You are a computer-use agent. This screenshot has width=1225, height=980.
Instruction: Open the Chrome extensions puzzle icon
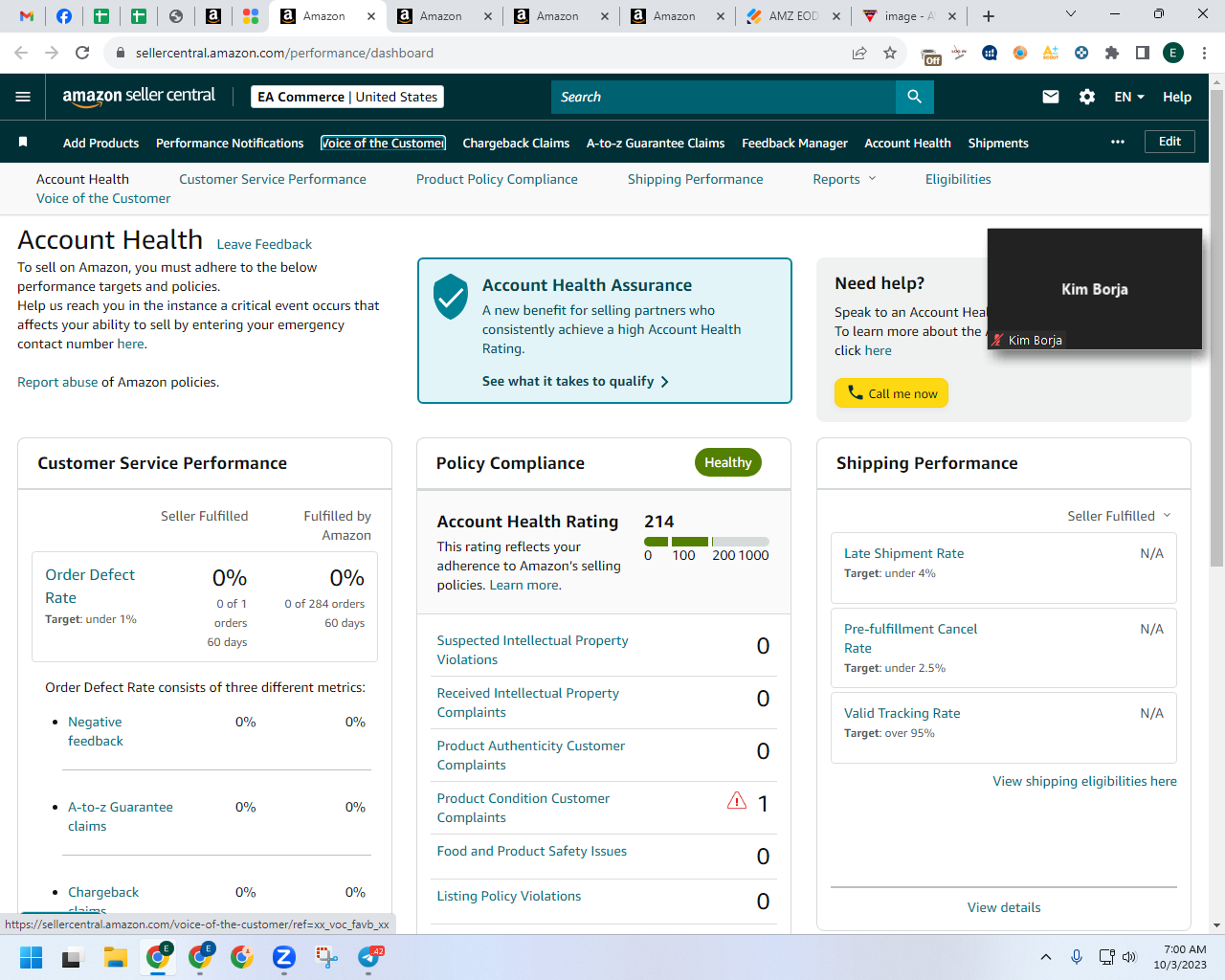[1112, 53]
